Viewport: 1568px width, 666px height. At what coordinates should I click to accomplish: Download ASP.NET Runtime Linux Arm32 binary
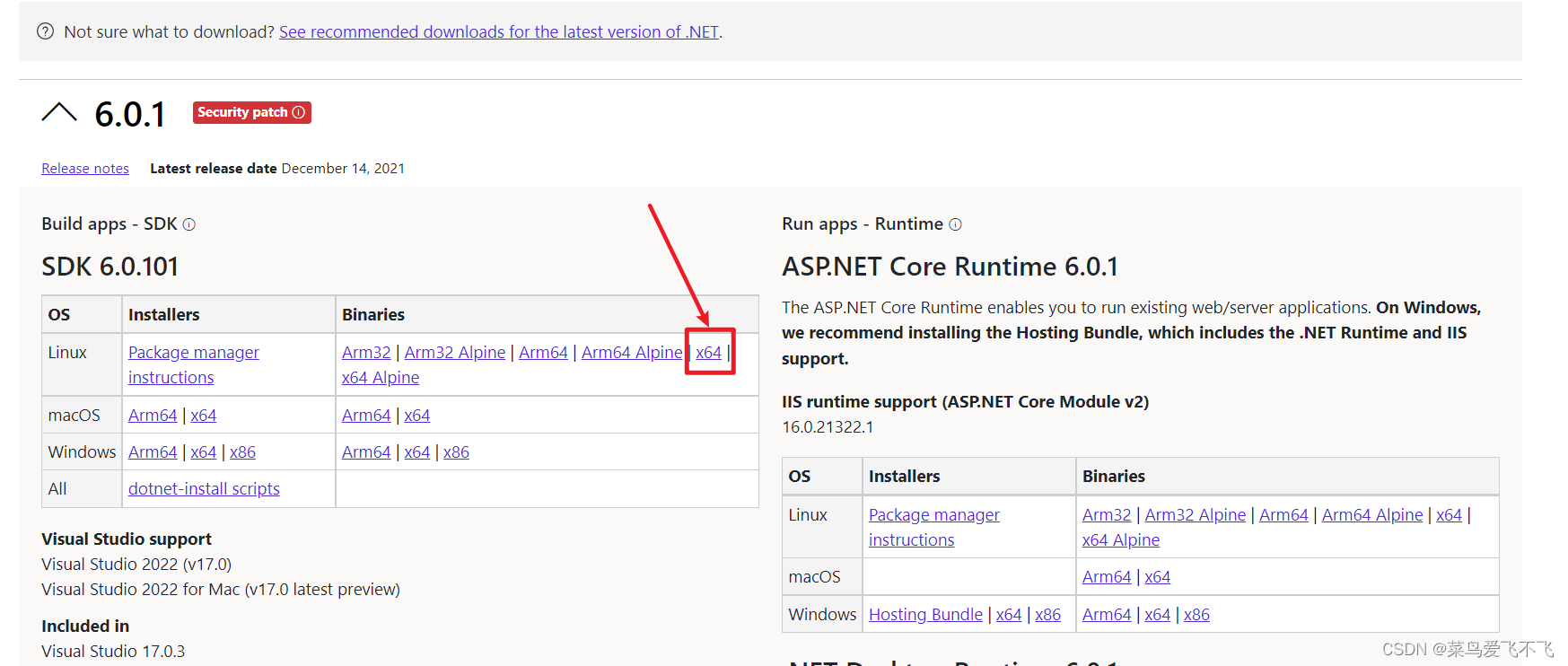(1107, 515)
